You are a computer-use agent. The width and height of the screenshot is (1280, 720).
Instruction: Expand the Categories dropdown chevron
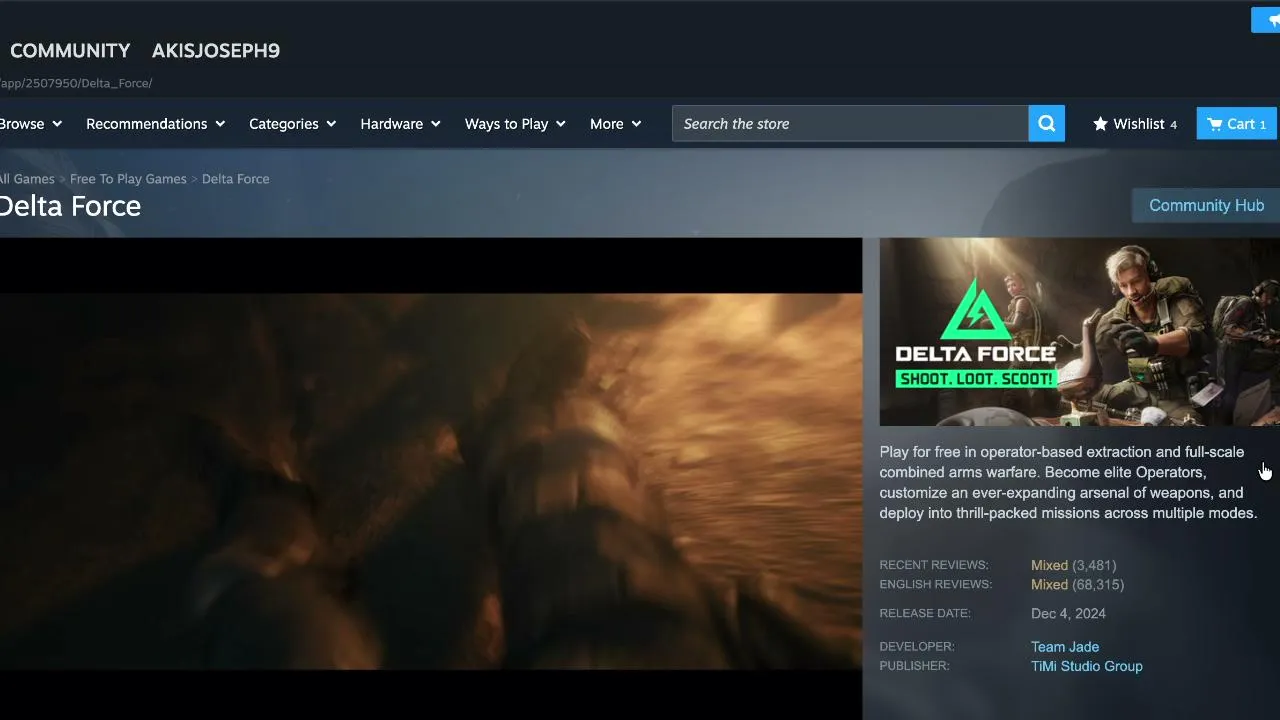coord(331,124)
